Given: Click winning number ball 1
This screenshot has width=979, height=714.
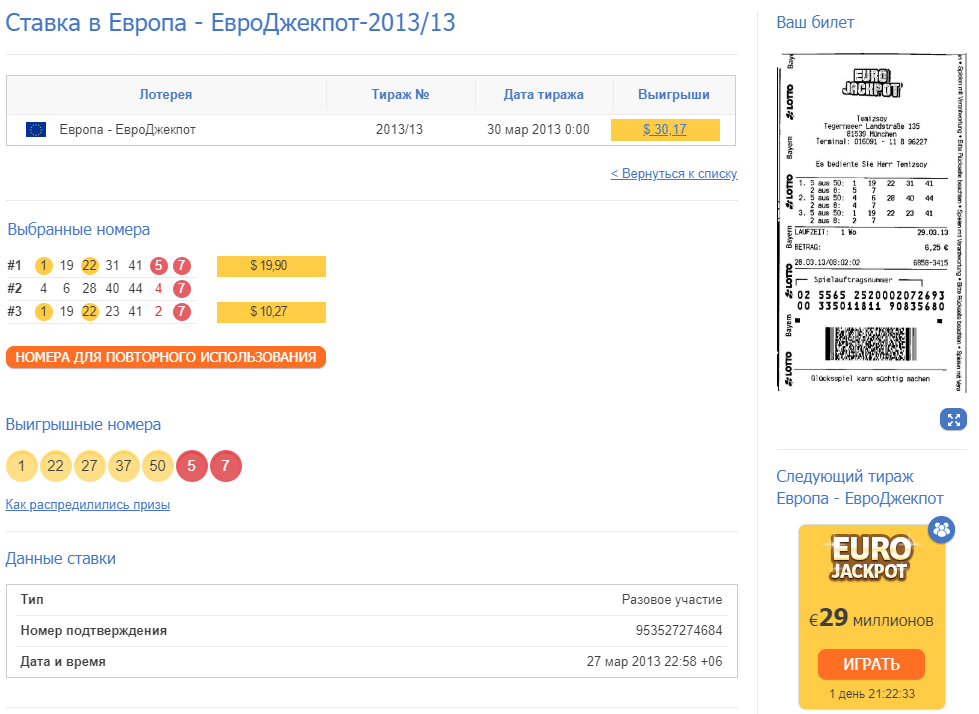Looking at the screenshot, I should [22, 466].
